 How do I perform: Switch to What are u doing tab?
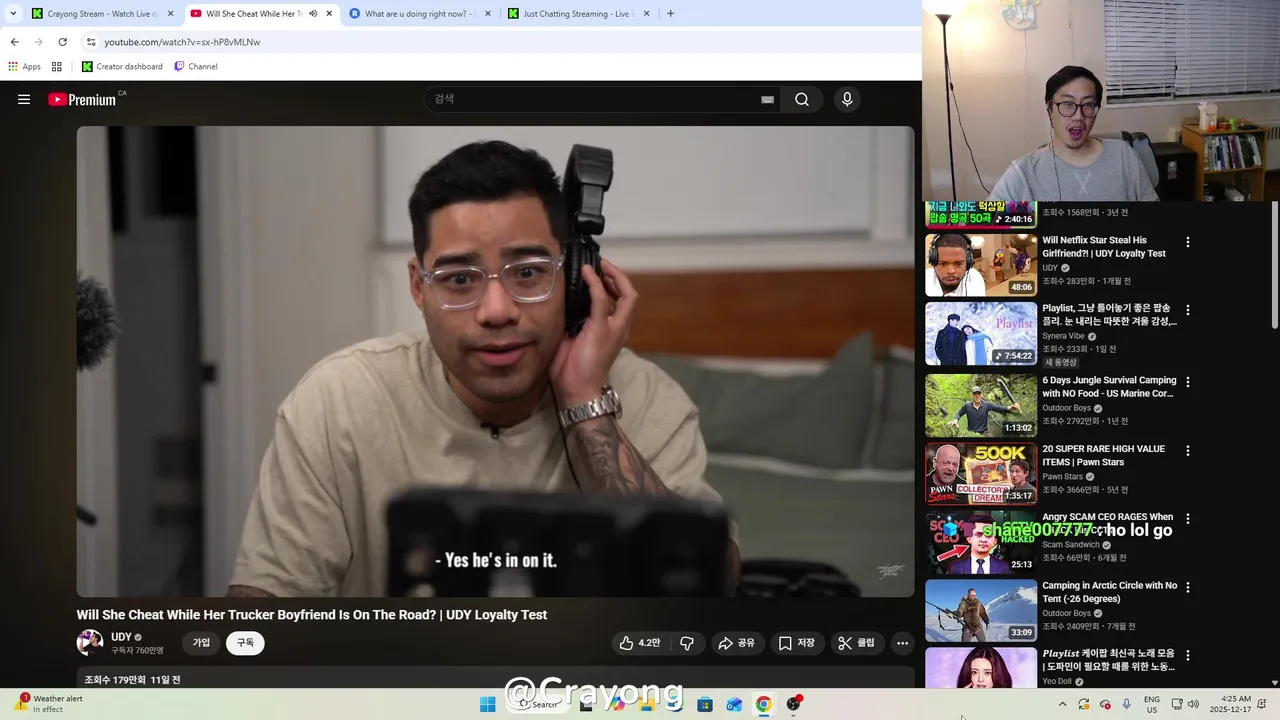(x=420, y=13)
